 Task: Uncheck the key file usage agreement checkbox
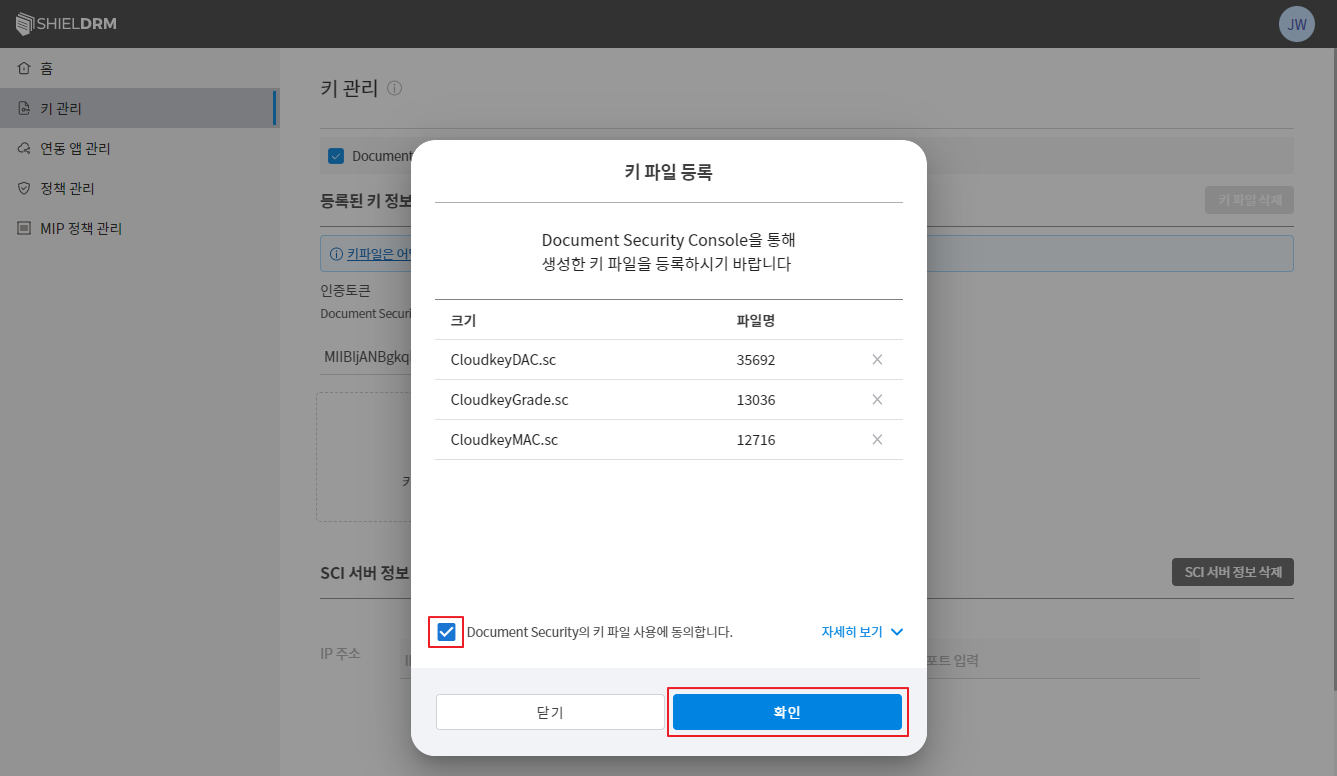pyautogui.click(x=446, y=632)
